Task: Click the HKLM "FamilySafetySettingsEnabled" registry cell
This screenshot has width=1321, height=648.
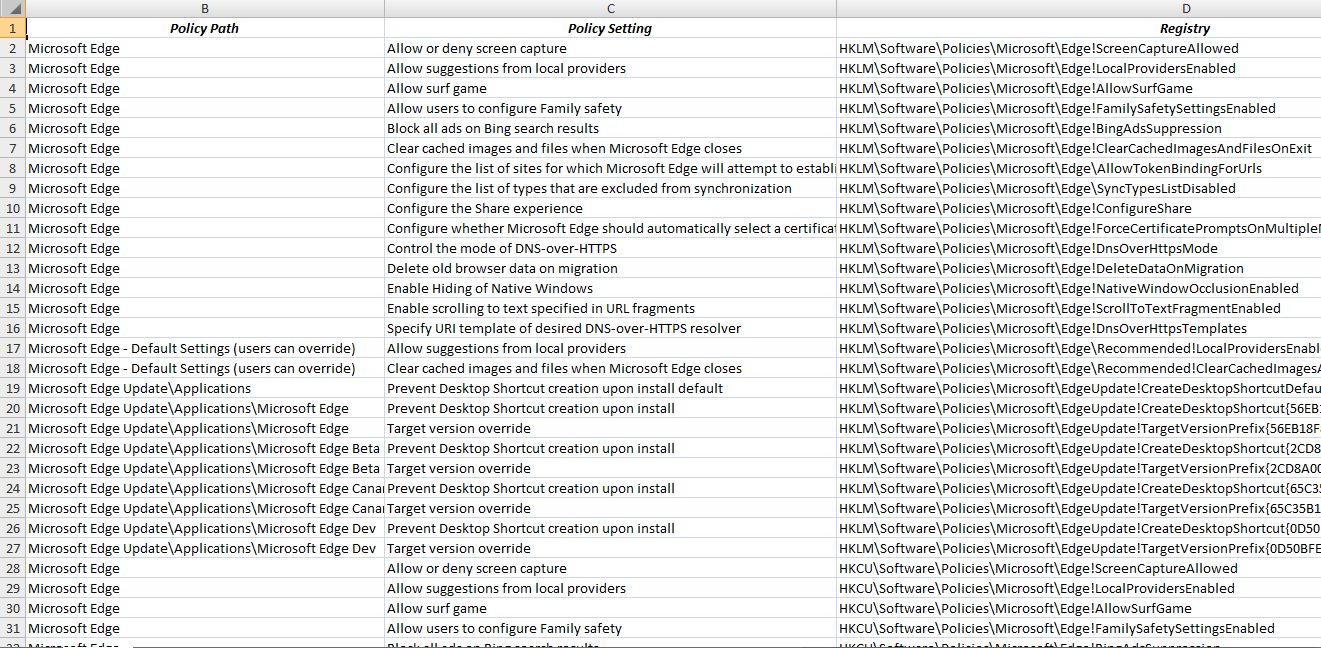Action: tap(1079, 108)
